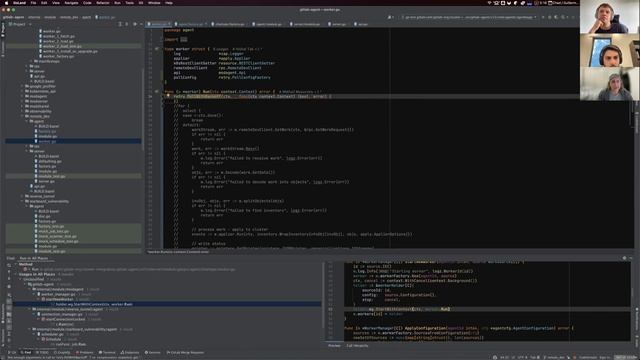Screen dimensions: 640x360
Task: Open the Git menu in the menu bar
Action: tap(141, 3)
